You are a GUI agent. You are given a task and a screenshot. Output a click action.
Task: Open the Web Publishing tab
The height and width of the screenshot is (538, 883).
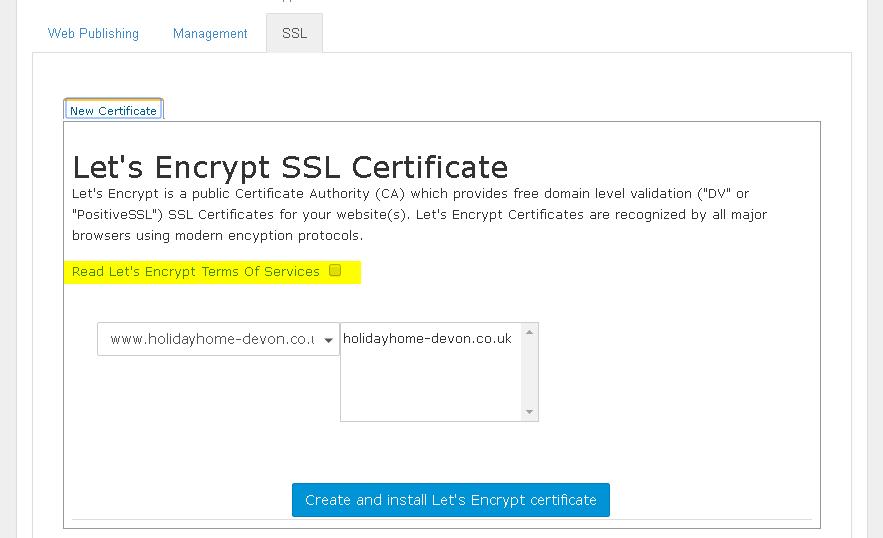94,33
